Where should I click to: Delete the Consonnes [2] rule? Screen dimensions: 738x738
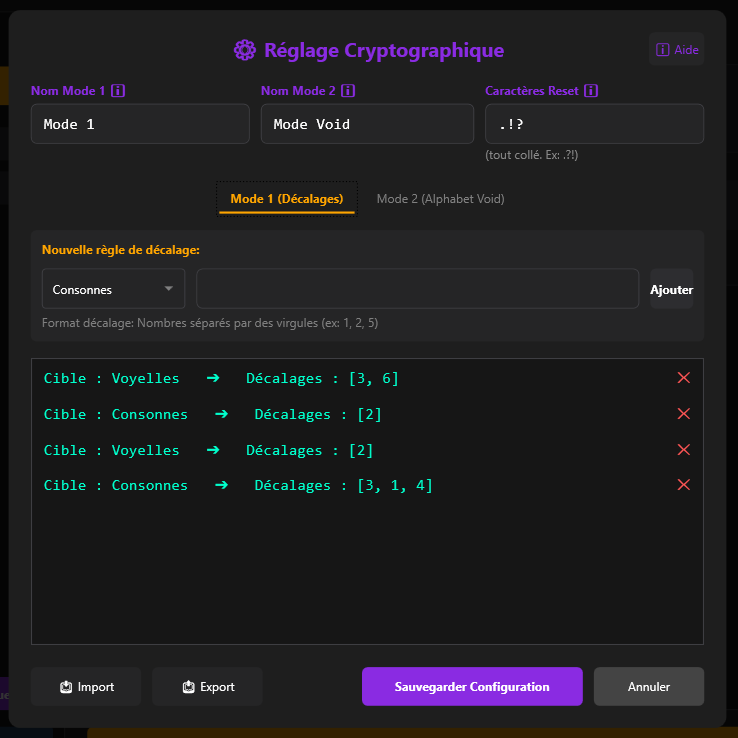pyautogui.click(x=684, y=414)
